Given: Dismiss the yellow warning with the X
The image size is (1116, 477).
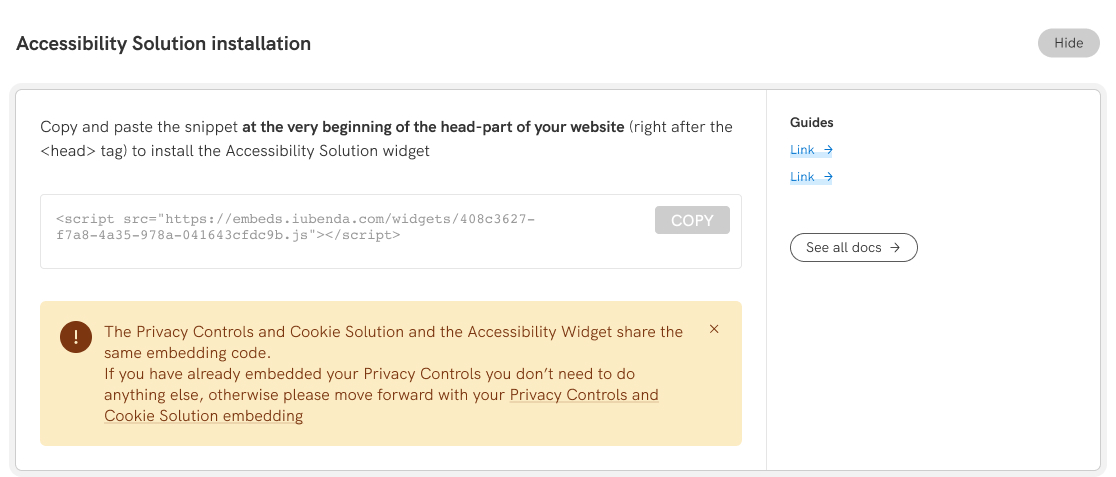Looking at the screenshot, I should [x=714, y=329].
